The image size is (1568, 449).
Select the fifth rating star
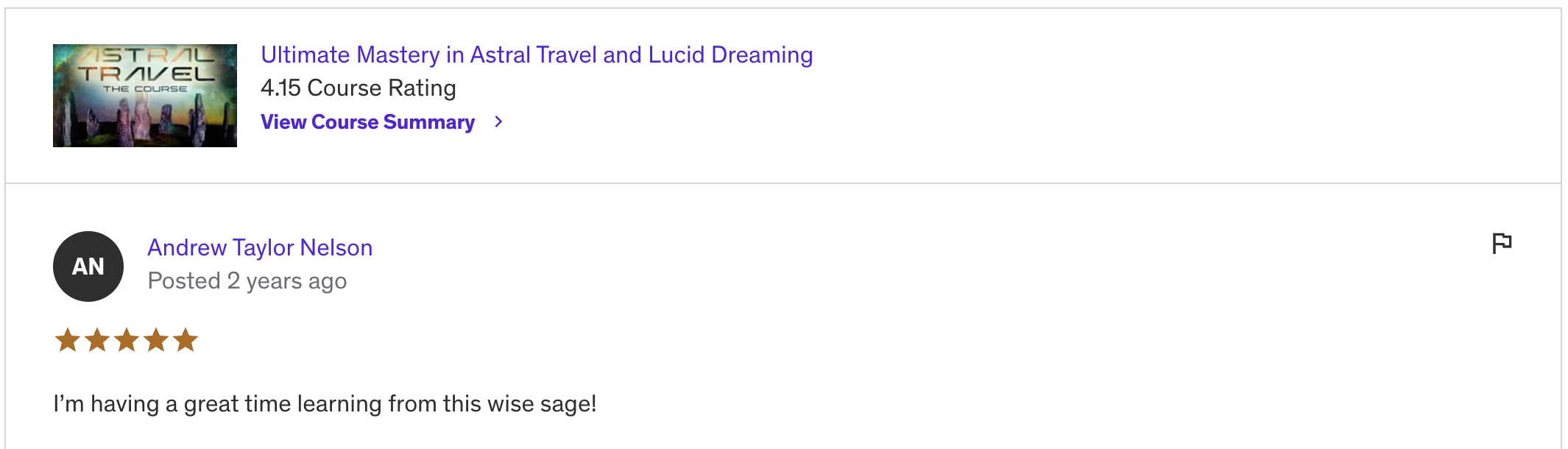click(x=186, y=340)
